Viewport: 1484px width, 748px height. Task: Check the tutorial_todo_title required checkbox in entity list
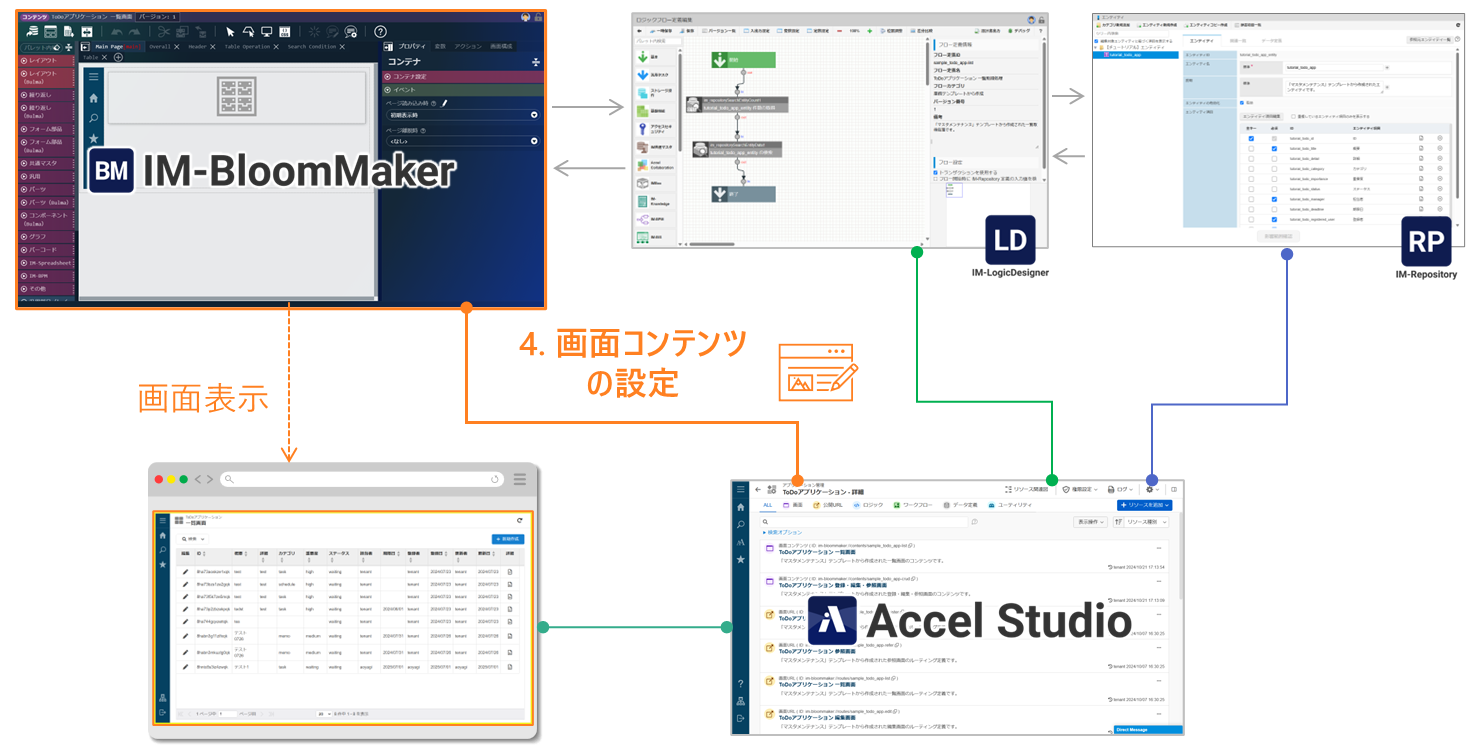pos(1276,149)
